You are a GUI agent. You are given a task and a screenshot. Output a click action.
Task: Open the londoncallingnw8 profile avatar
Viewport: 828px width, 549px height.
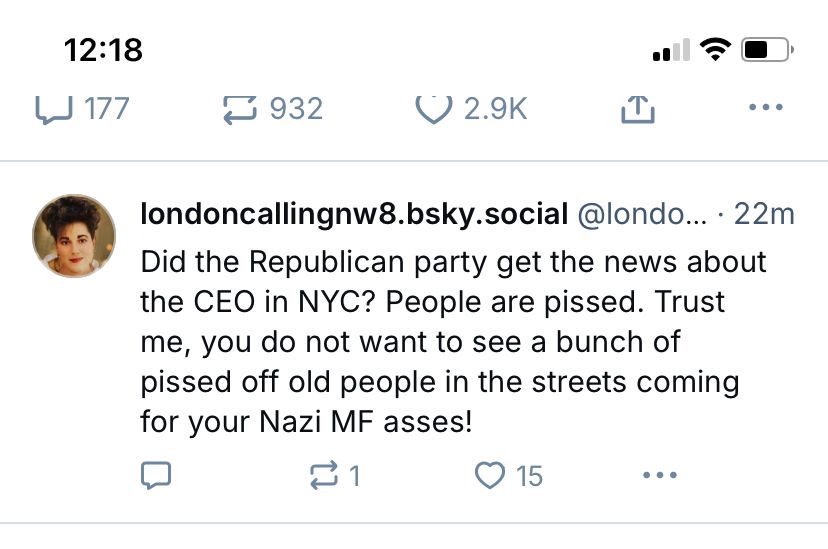tap(74, 235)
